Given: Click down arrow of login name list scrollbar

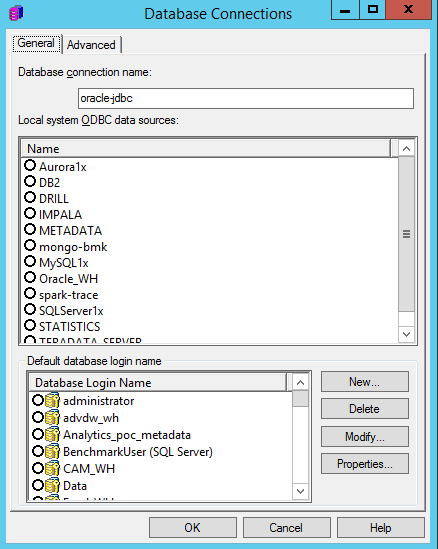Looking at the screenshot, I should click(x=300, y=491).
